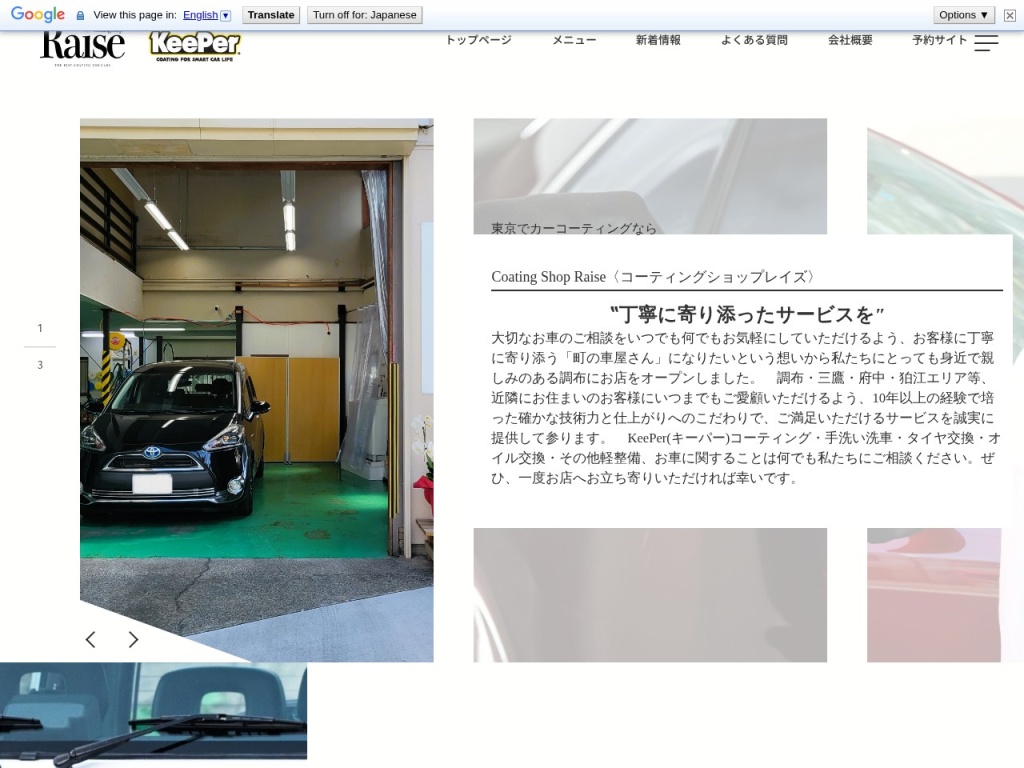Screen dimensions: 1024x768
Task: Click the Raise logo
Action: 82,47
